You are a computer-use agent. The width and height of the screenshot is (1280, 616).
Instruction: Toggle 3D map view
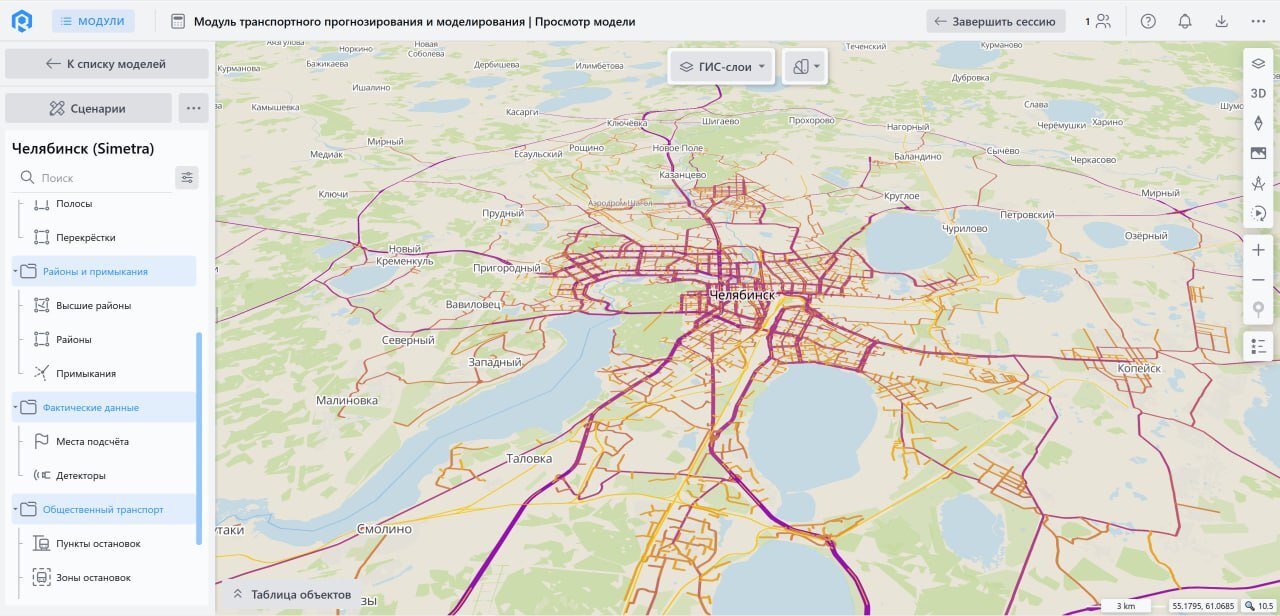pyautogui.click(x=1258, y=93)
